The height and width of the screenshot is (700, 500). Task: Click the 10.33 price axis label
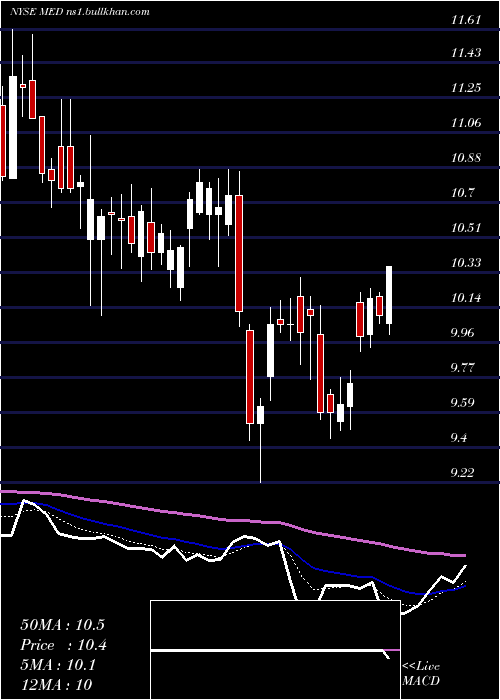pos(466,262)
